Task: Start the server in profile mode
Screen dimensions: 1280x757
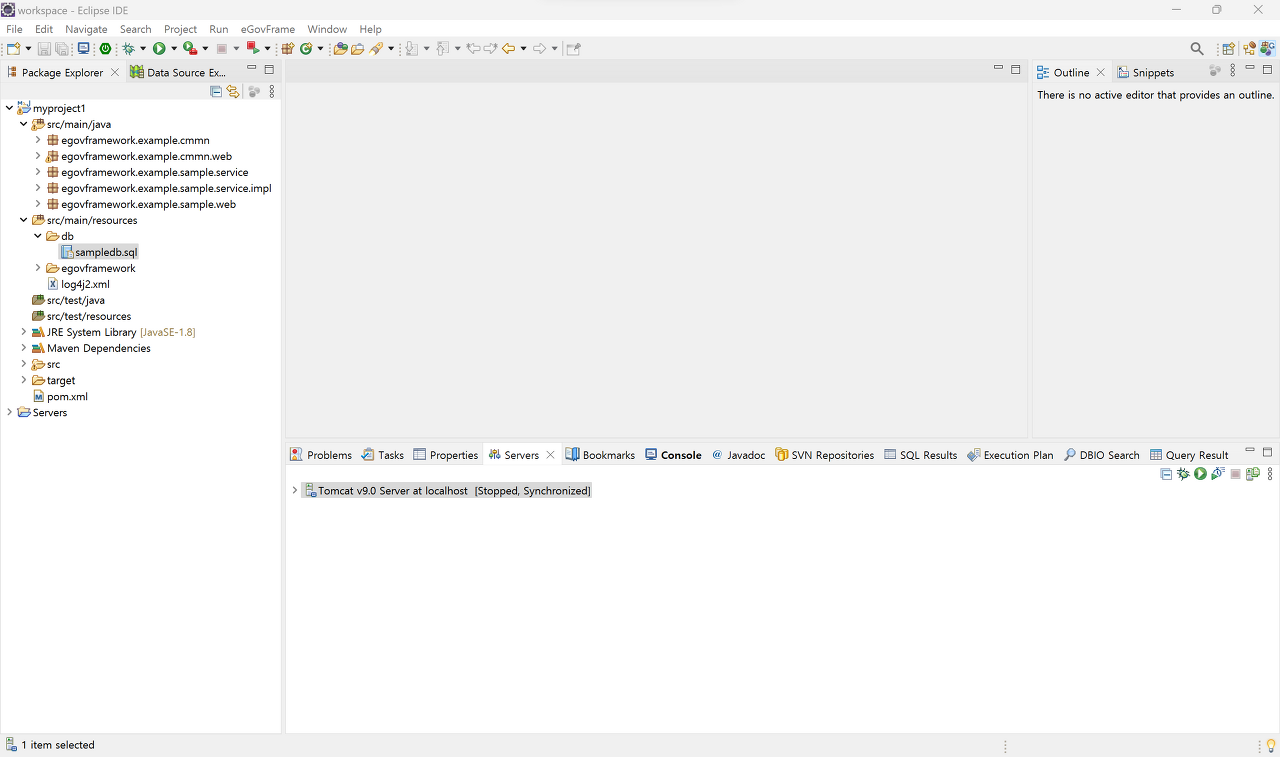Action: point(1217,474)
